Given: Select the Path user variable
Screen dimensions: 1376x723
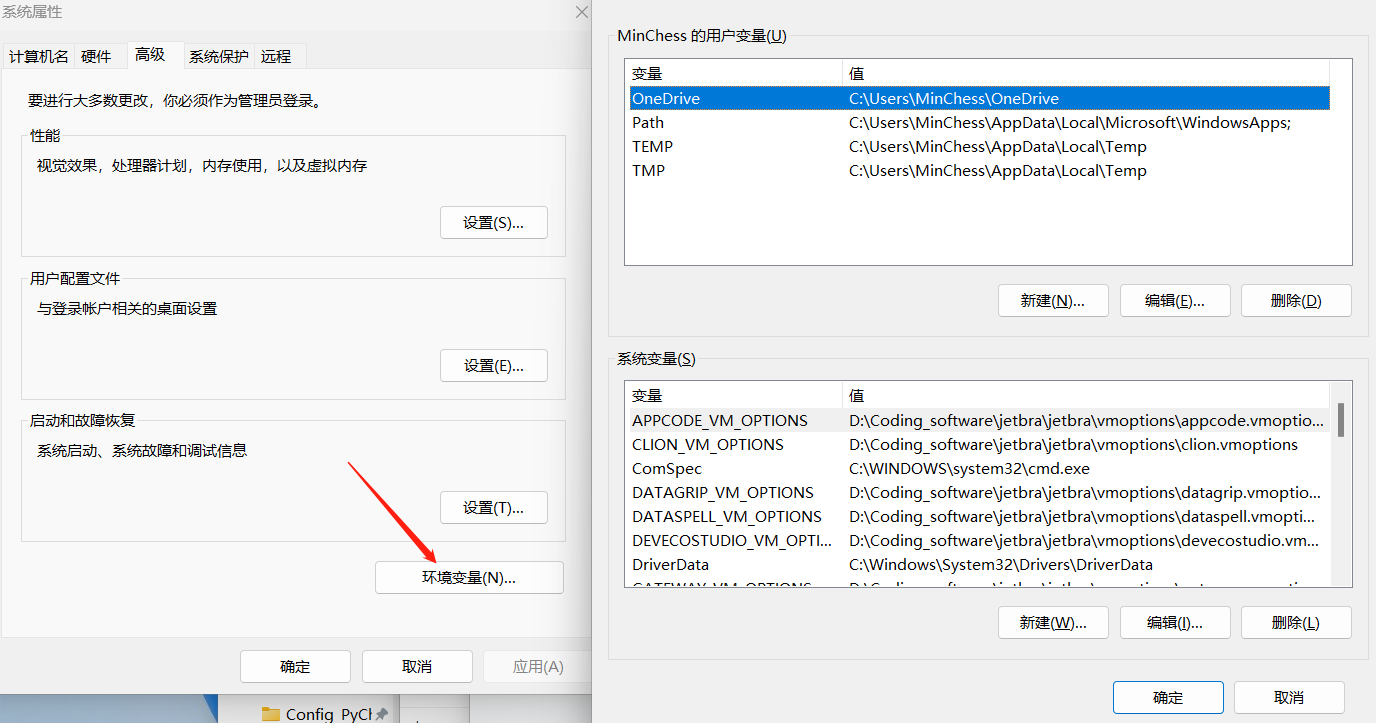Looking at the screenshot, I should pos(980,122).
